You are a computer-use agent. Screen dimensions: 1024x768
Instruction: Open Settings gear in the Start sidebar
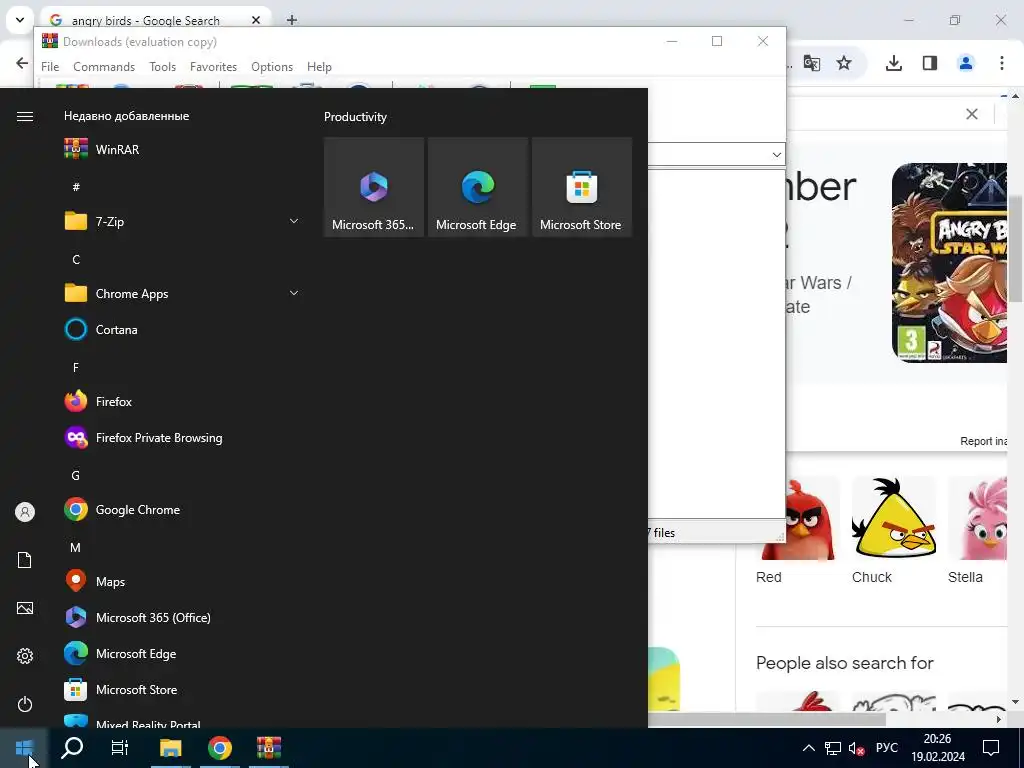25,656
